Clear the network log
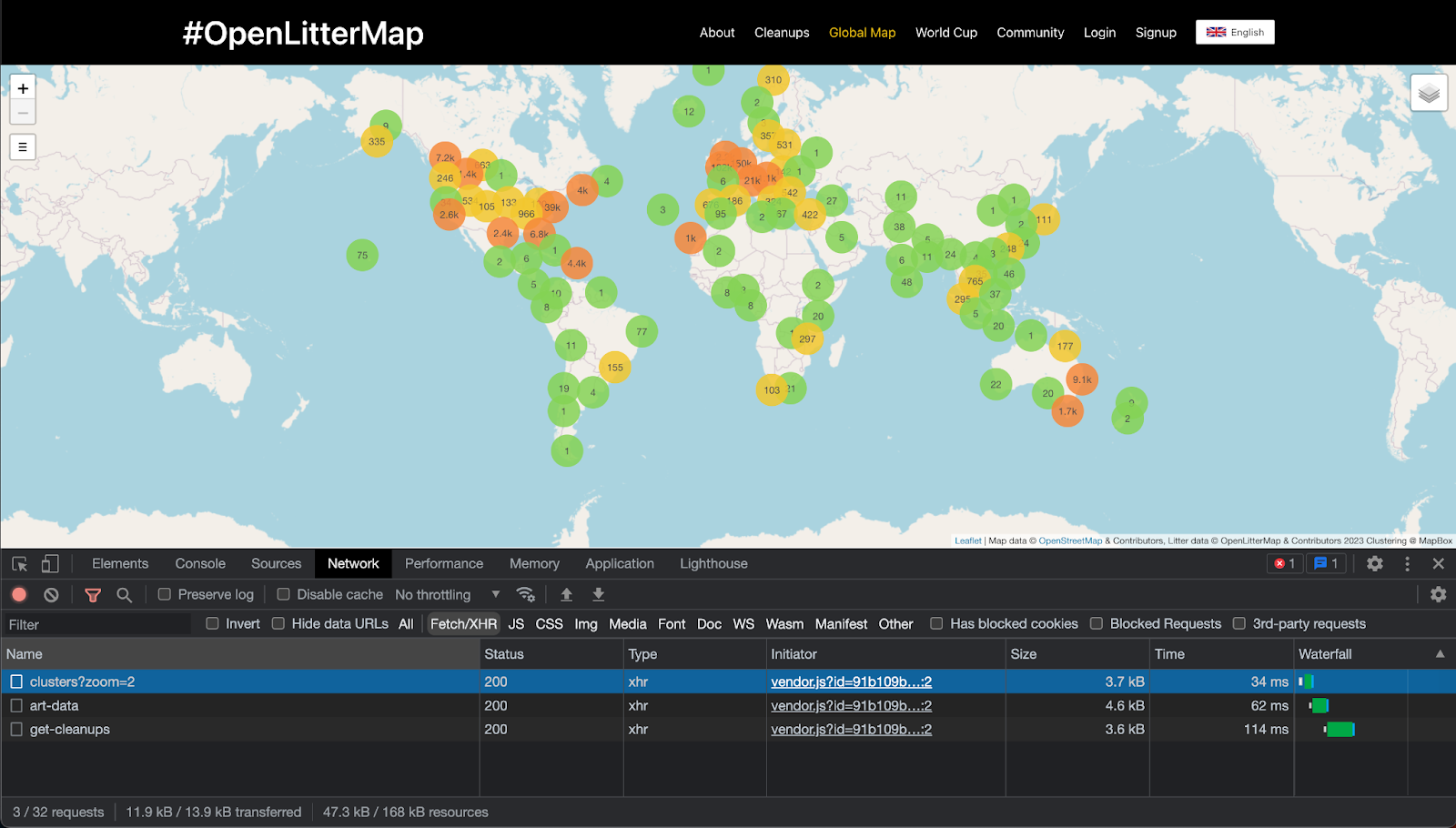1456x828 pixels. (x=52, y=595)
